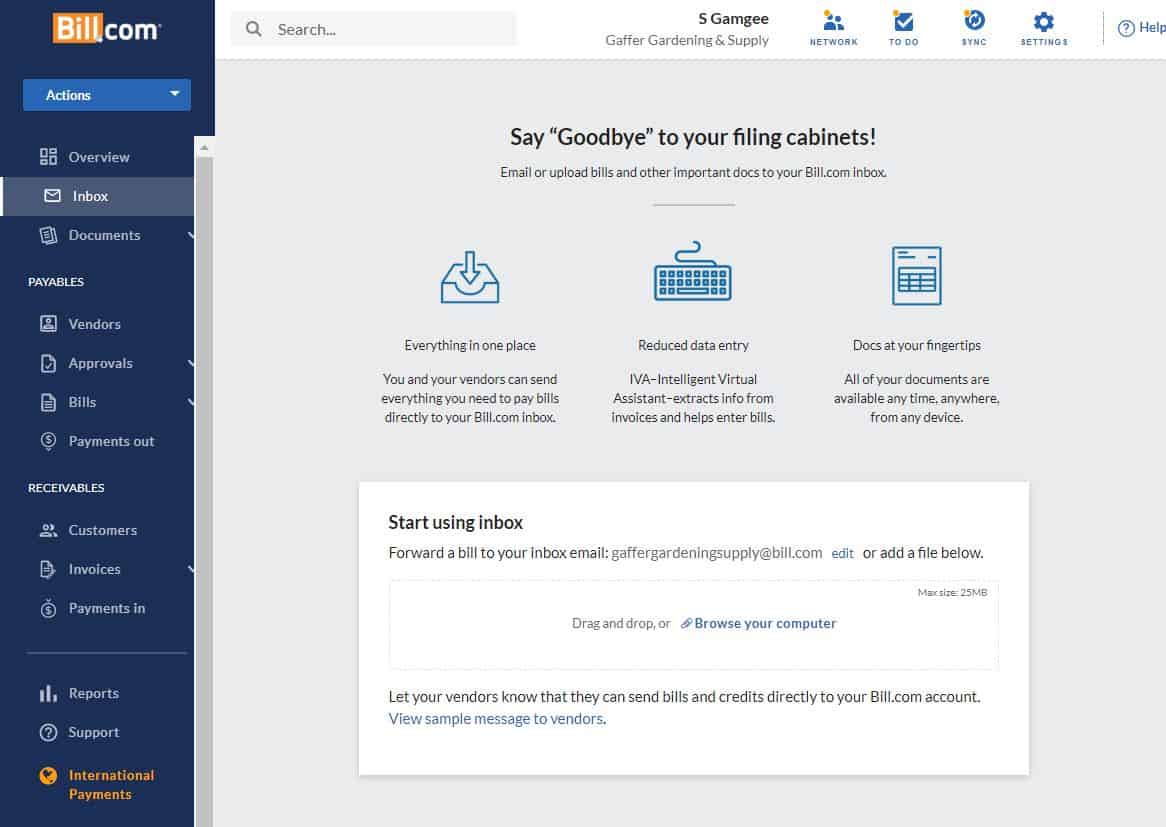Viewport: 1166px width, 827px height.
Task: Open International Payments in the sidebar
Action: pos(112,785)
